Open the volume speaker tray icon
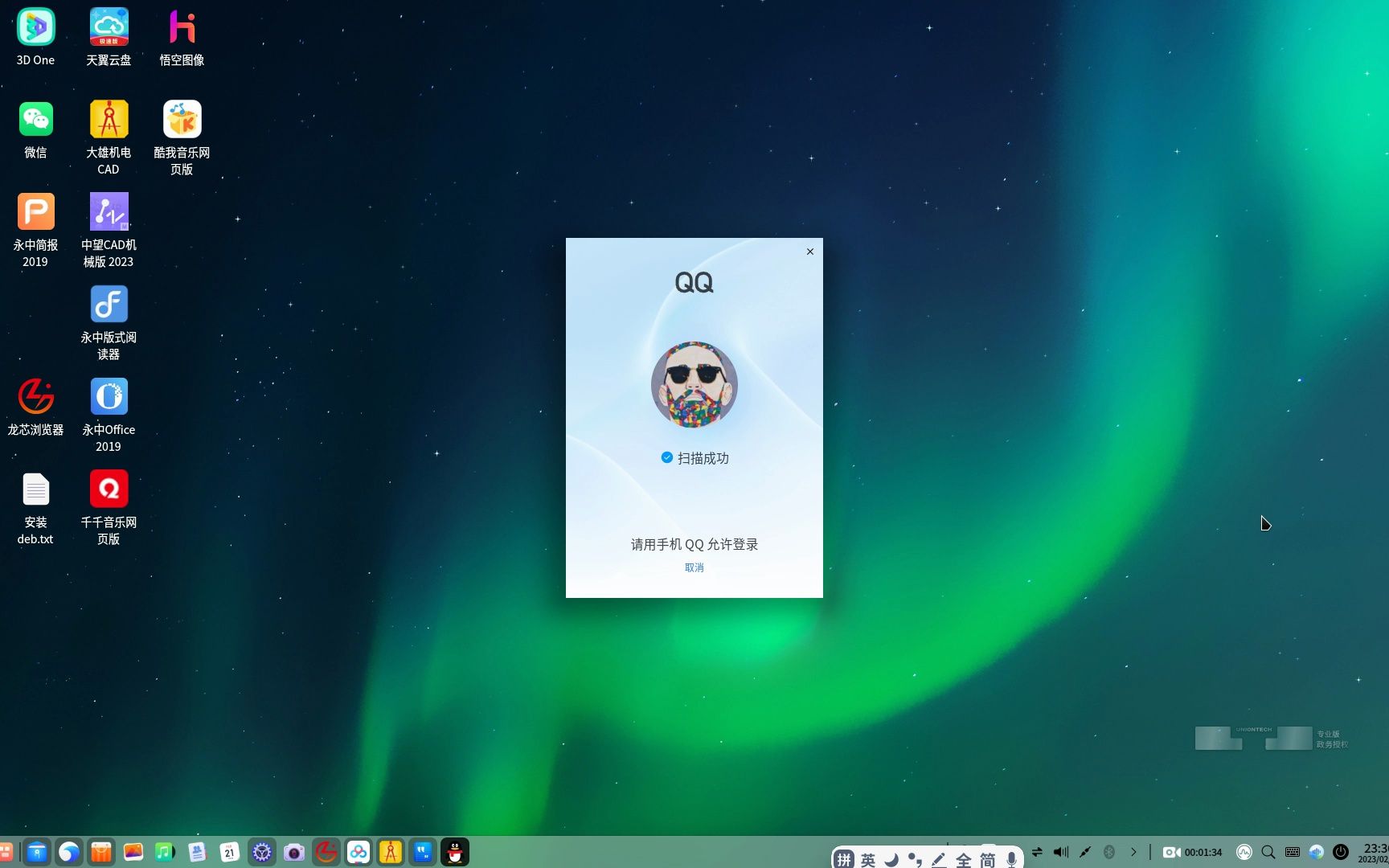 [x=1061, y=852]
